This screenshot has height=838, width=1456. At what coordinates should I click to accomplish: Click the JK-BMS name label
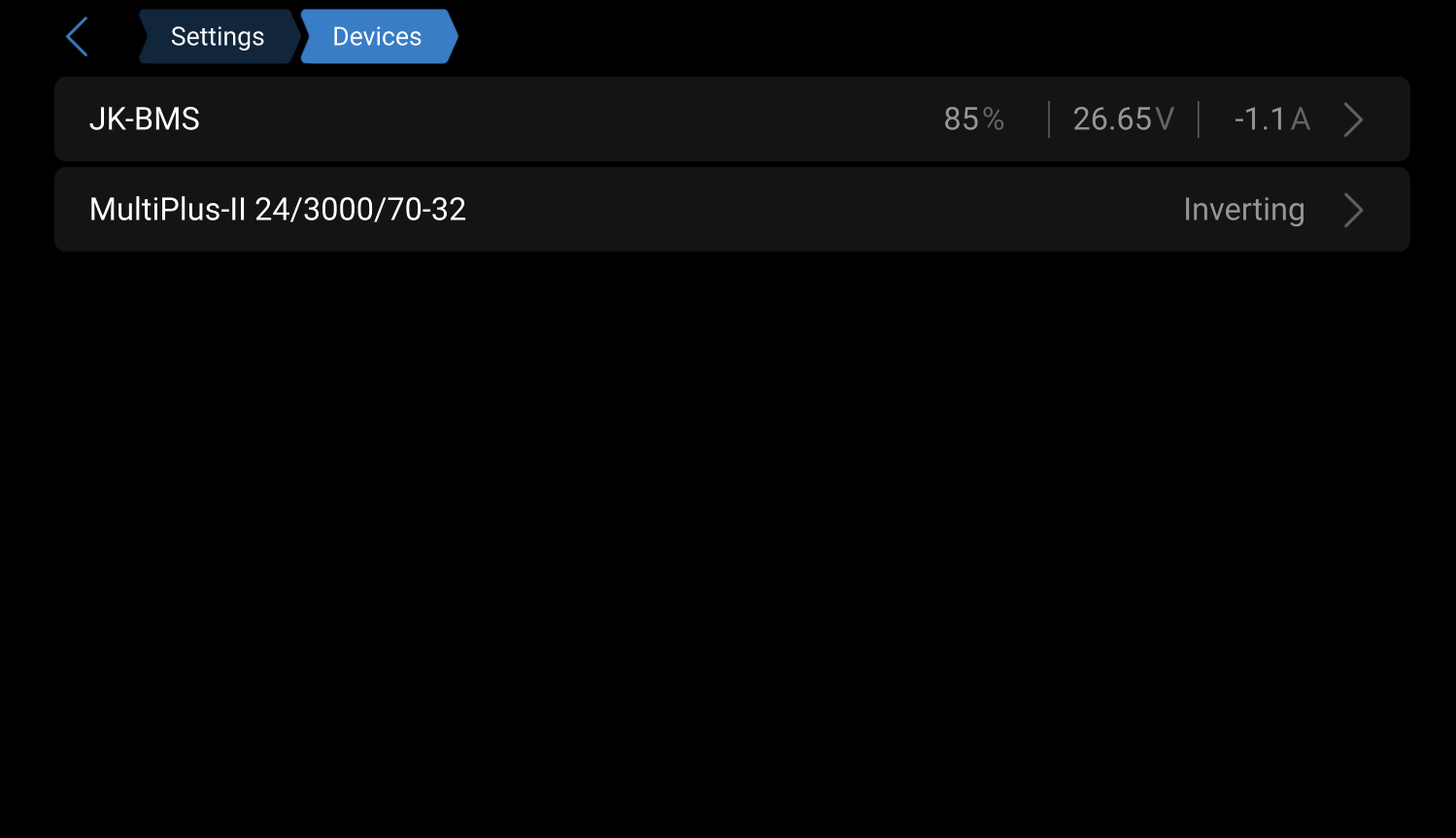145,119
